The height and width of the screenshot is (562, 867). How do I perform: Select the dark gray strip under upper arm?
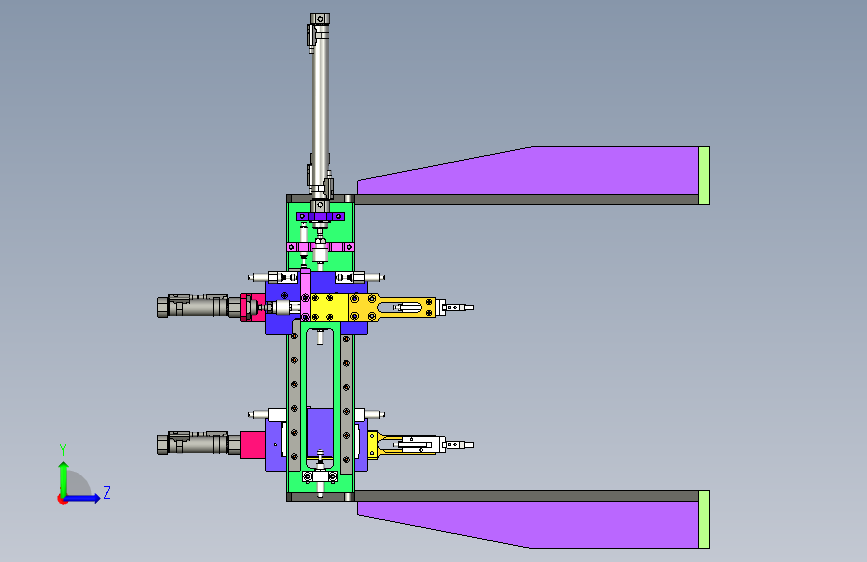click(x=526, y=200)
